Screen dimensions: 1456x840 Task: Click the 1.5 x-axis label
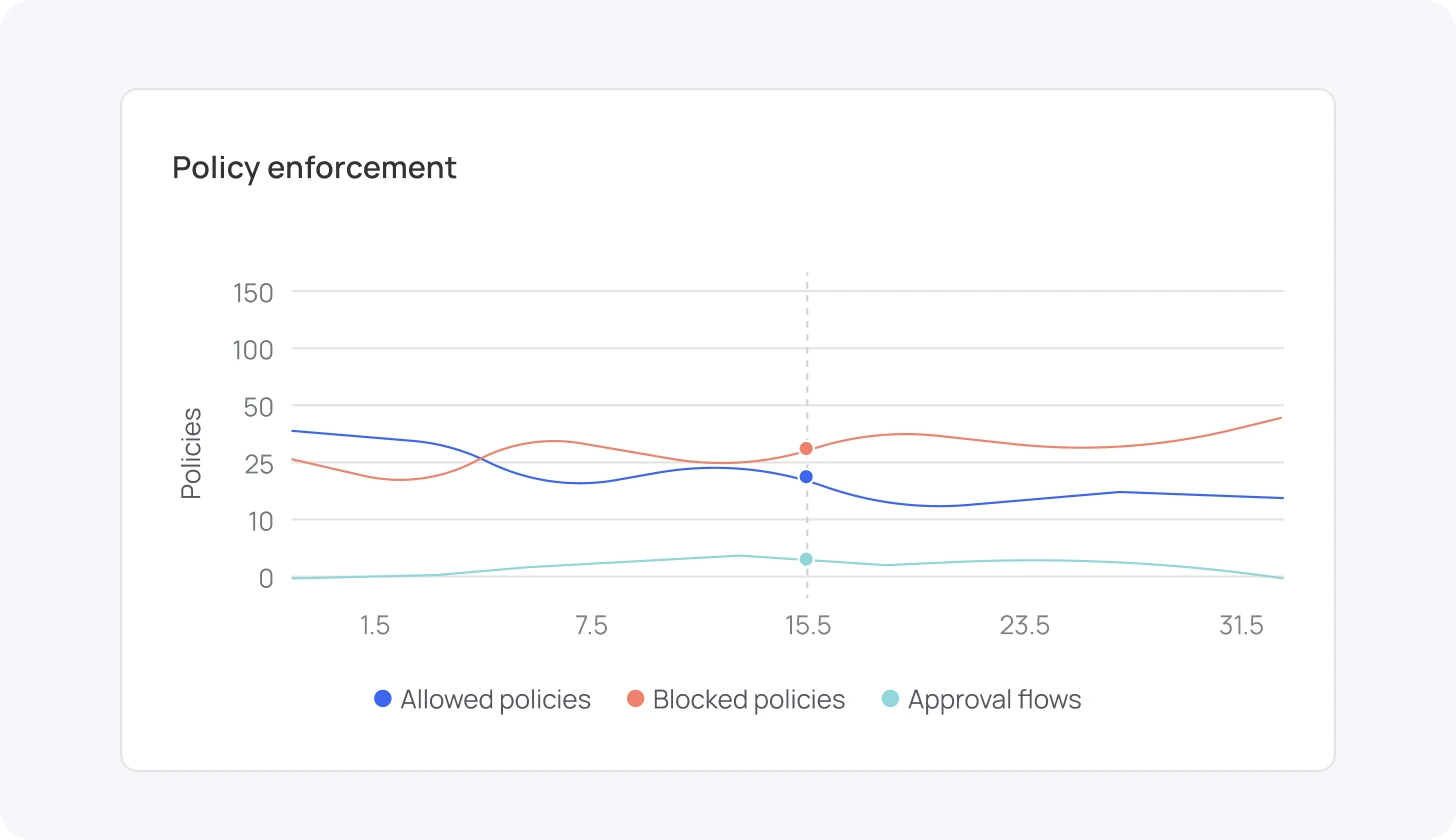click(x=374, y=626)
